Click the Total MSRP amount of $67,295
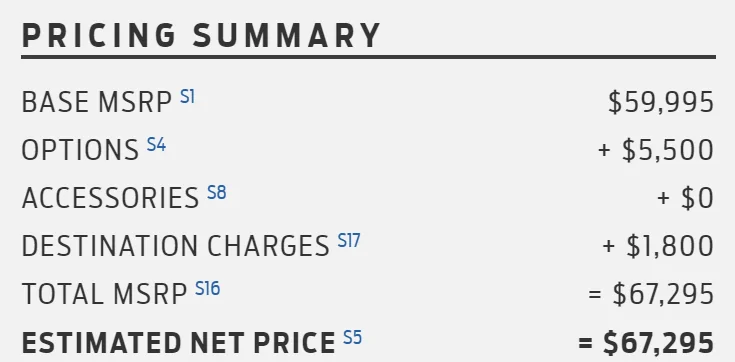This screenshot has width=735, height=362. (x=651, y=294)
